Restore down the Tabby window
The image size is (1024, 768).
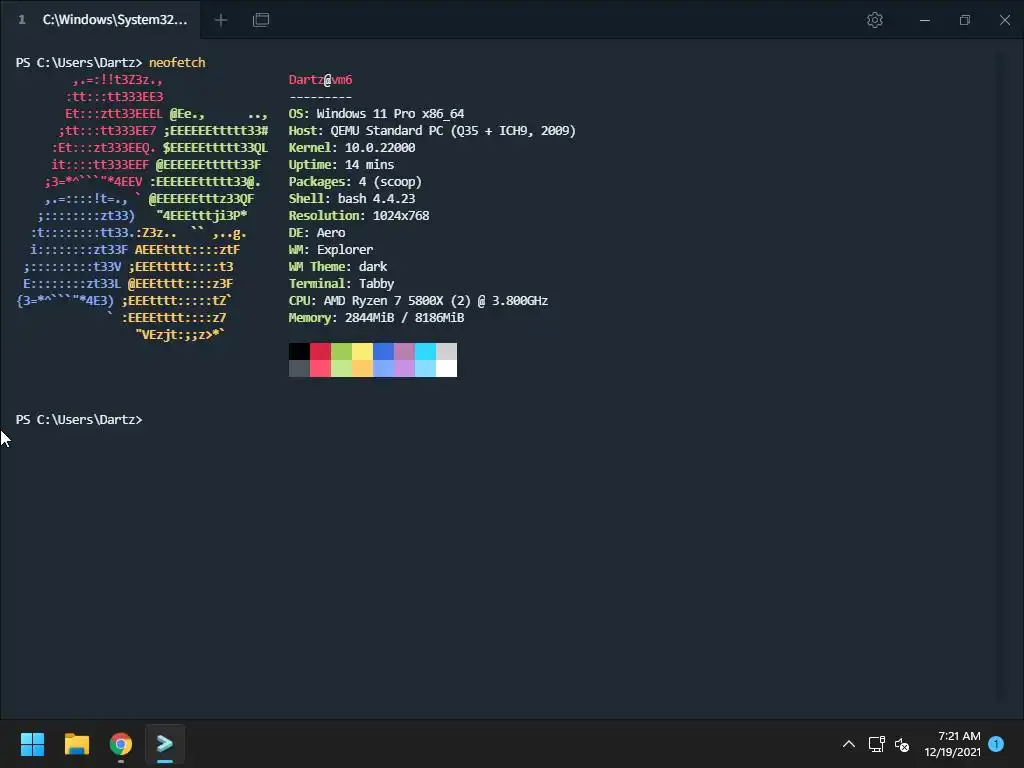coord(965,20)
